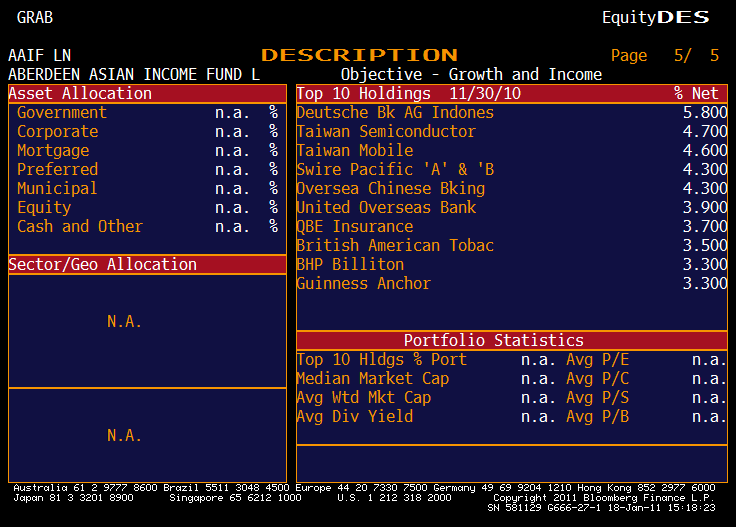Screen dimensions: 736x527
Task: Click the EquityDES function label
Action: pos(655,17)
